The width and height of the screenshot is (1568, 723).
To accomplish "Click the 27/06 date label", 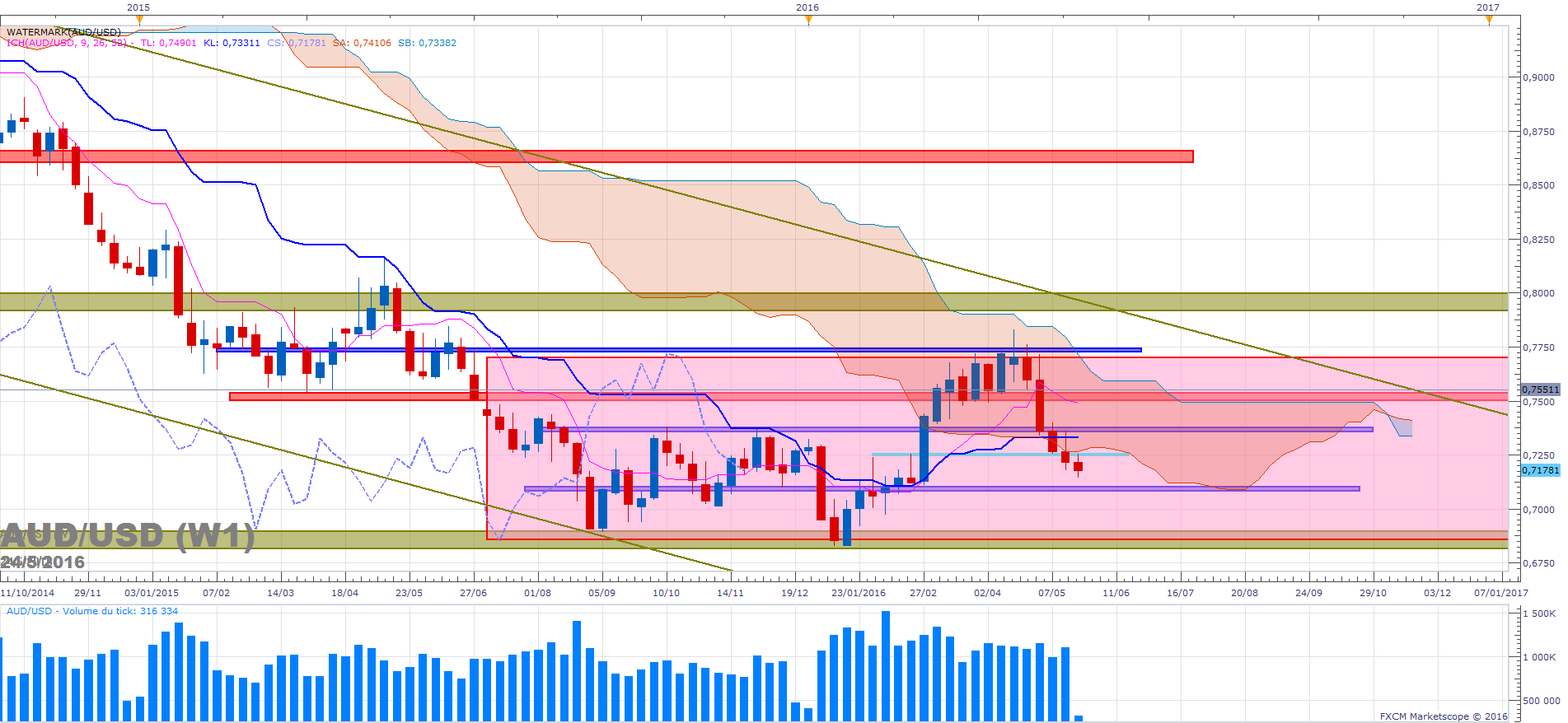I will (x=473, y=593).
